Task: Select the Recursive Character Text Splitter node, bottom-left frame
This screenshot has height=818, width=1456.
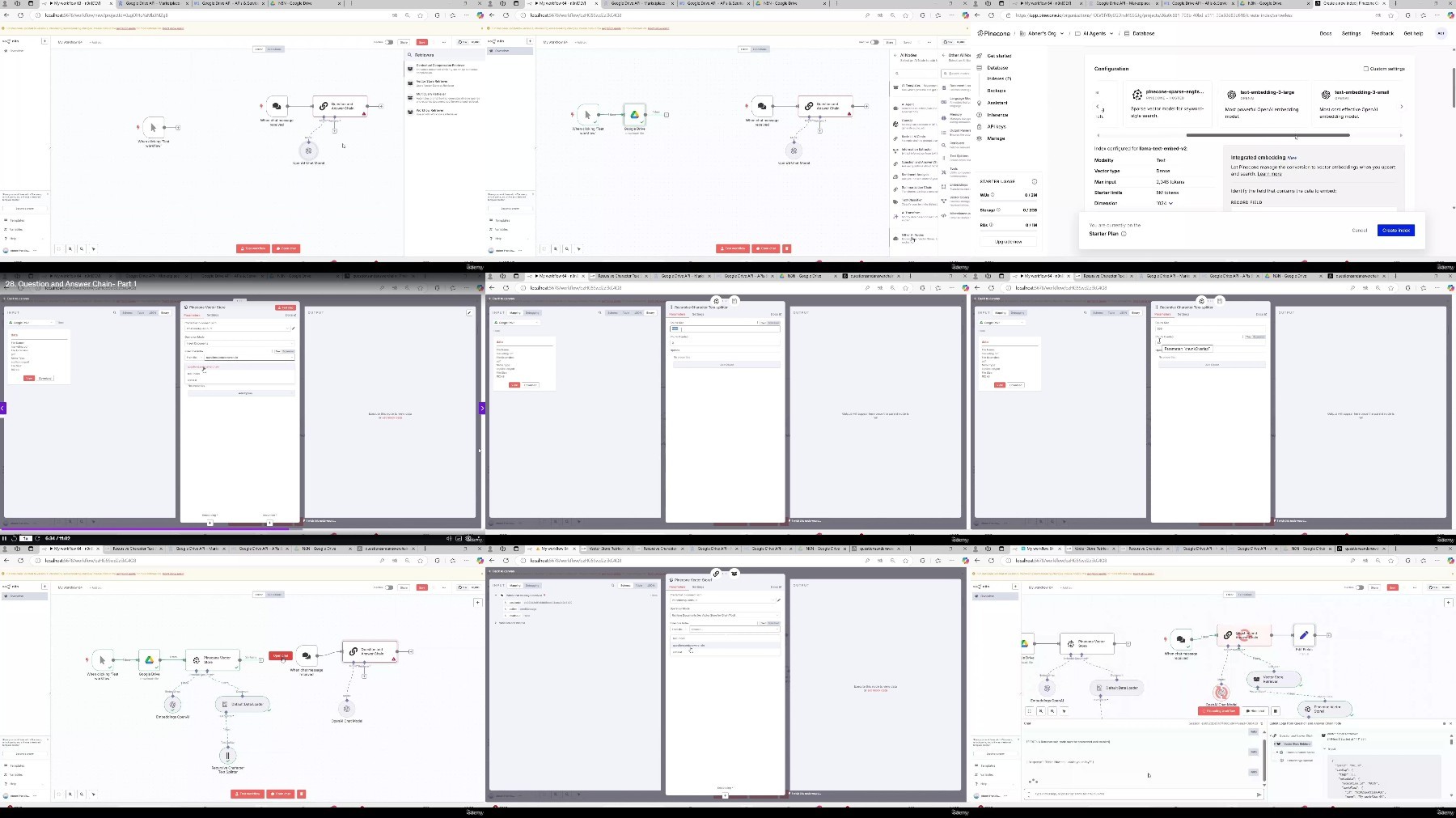Action: point(227,756)
